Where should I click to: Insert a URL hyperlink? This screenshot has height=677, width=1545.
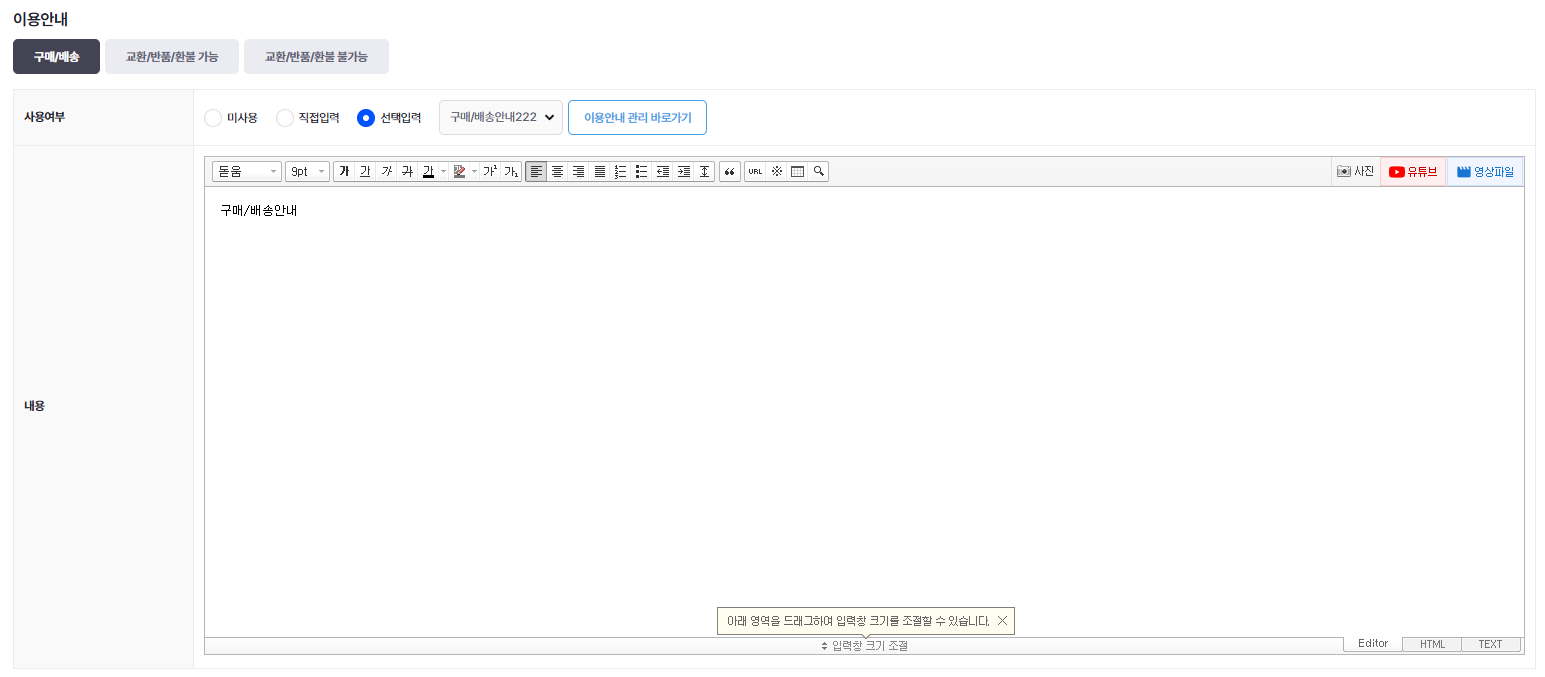click(x=755, y=171)
